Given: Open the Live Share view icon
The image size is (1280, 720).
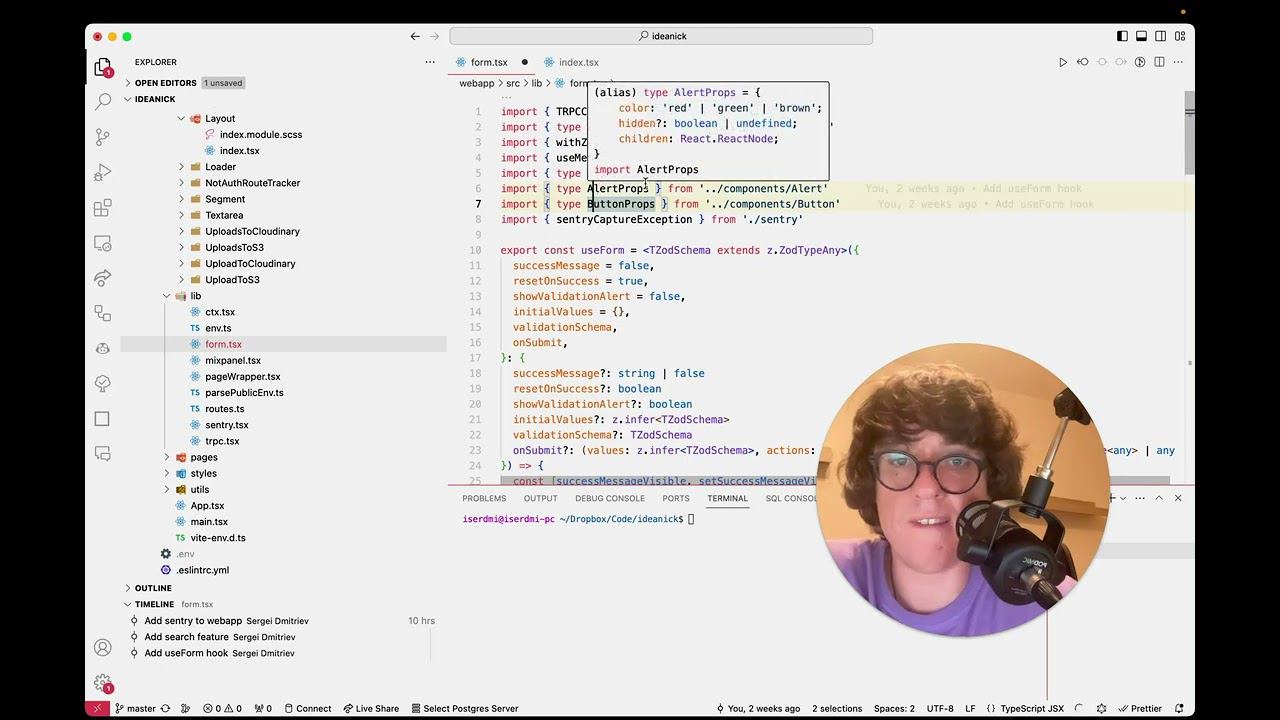Looking at the screenshot, I should click(x=102, y=278).
